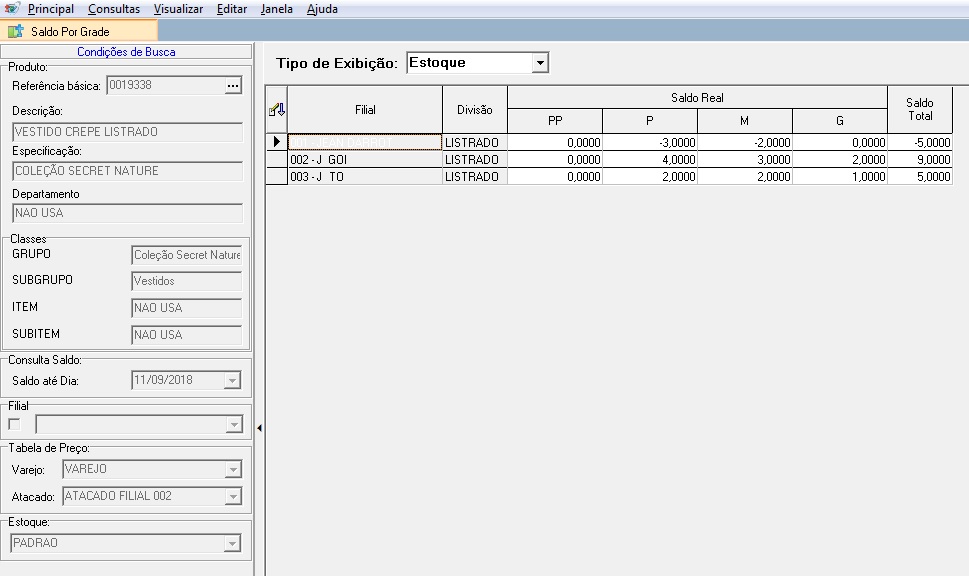Click the Descrição input field
Viewport: 969px width, 576px height.
(128, 132)
